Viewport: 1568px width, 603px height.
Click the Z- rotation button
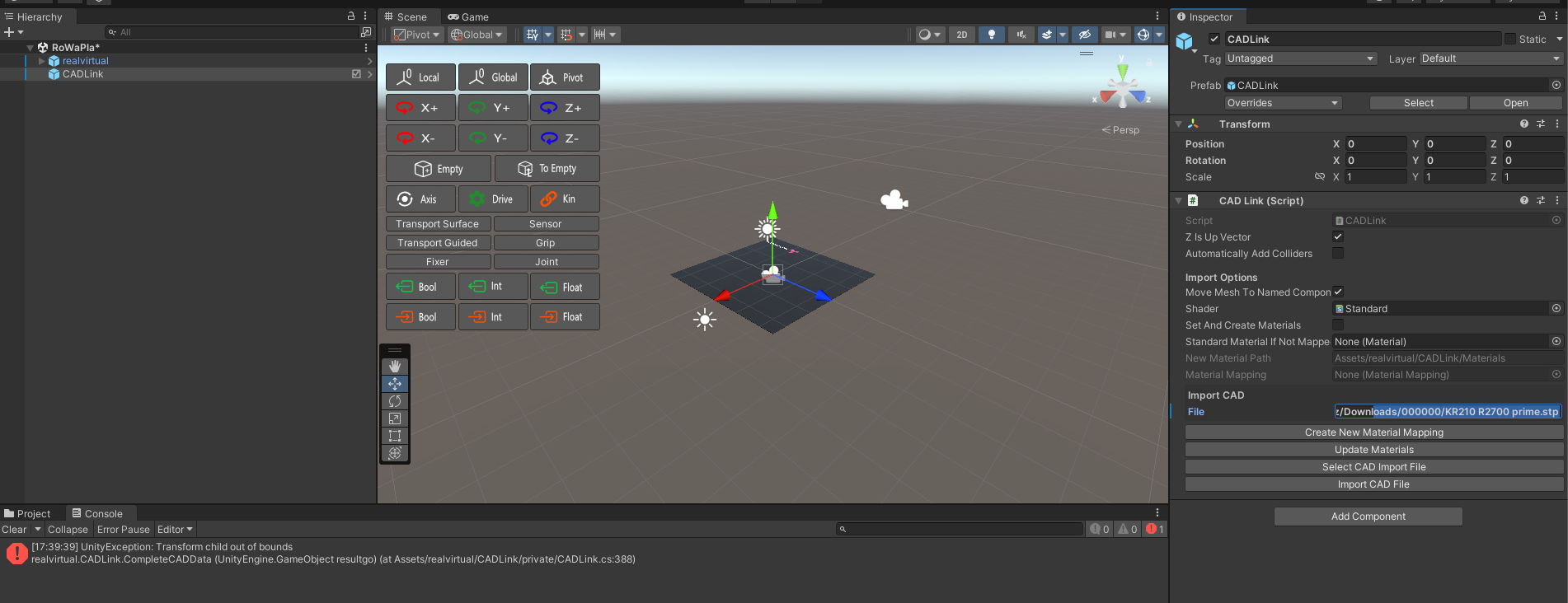pyautogui.click(x=565, y=138)
